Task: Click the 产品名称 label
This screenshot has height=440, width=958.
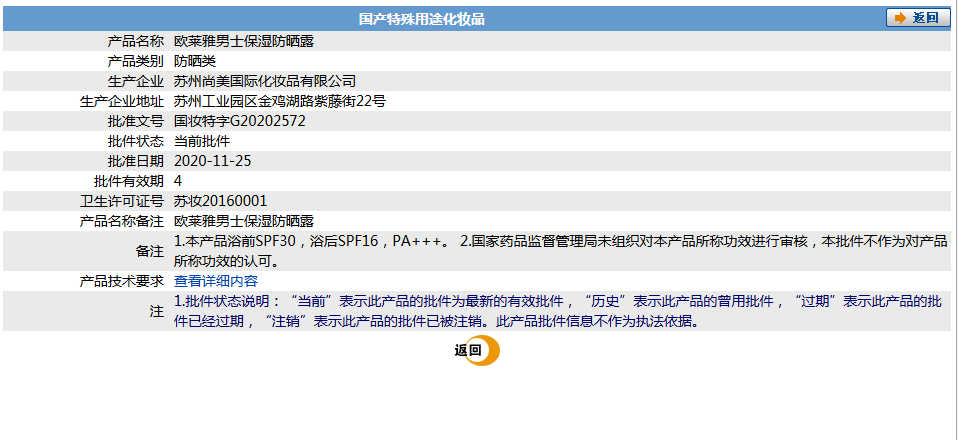Action: tap(136, 42)
